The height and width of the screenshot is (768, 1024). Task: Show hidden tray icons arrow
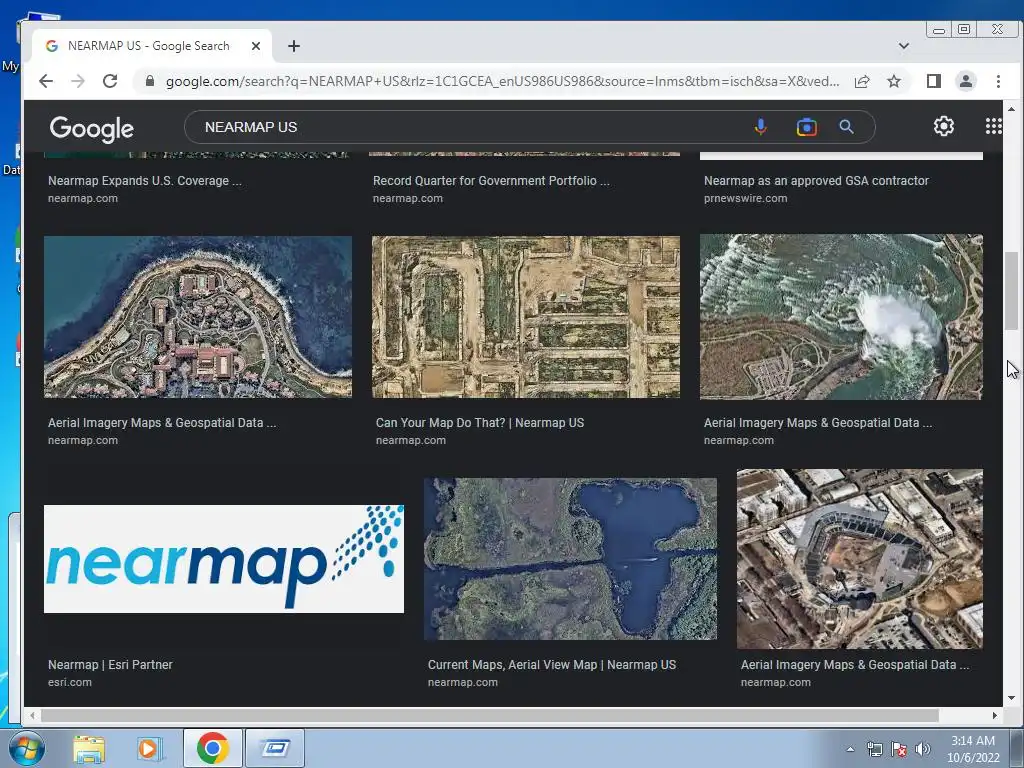coord(850,749)
